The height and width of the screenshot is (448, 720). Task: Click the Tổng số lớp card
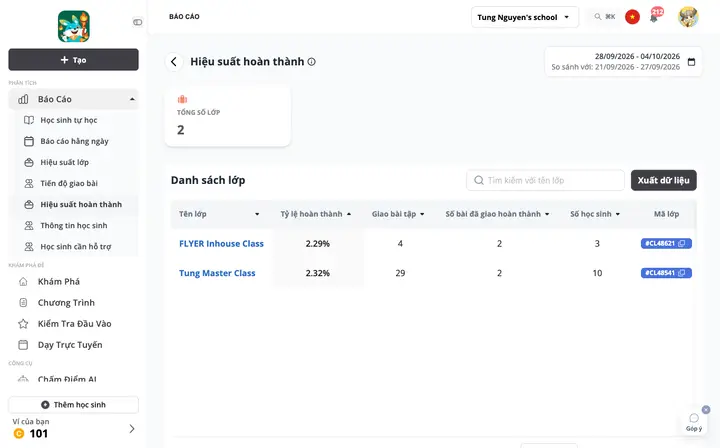coord(228,116)
